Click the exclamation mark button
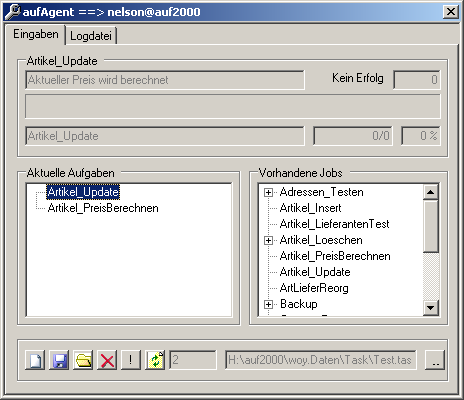464x400 pixels. (x=131, y=360)
